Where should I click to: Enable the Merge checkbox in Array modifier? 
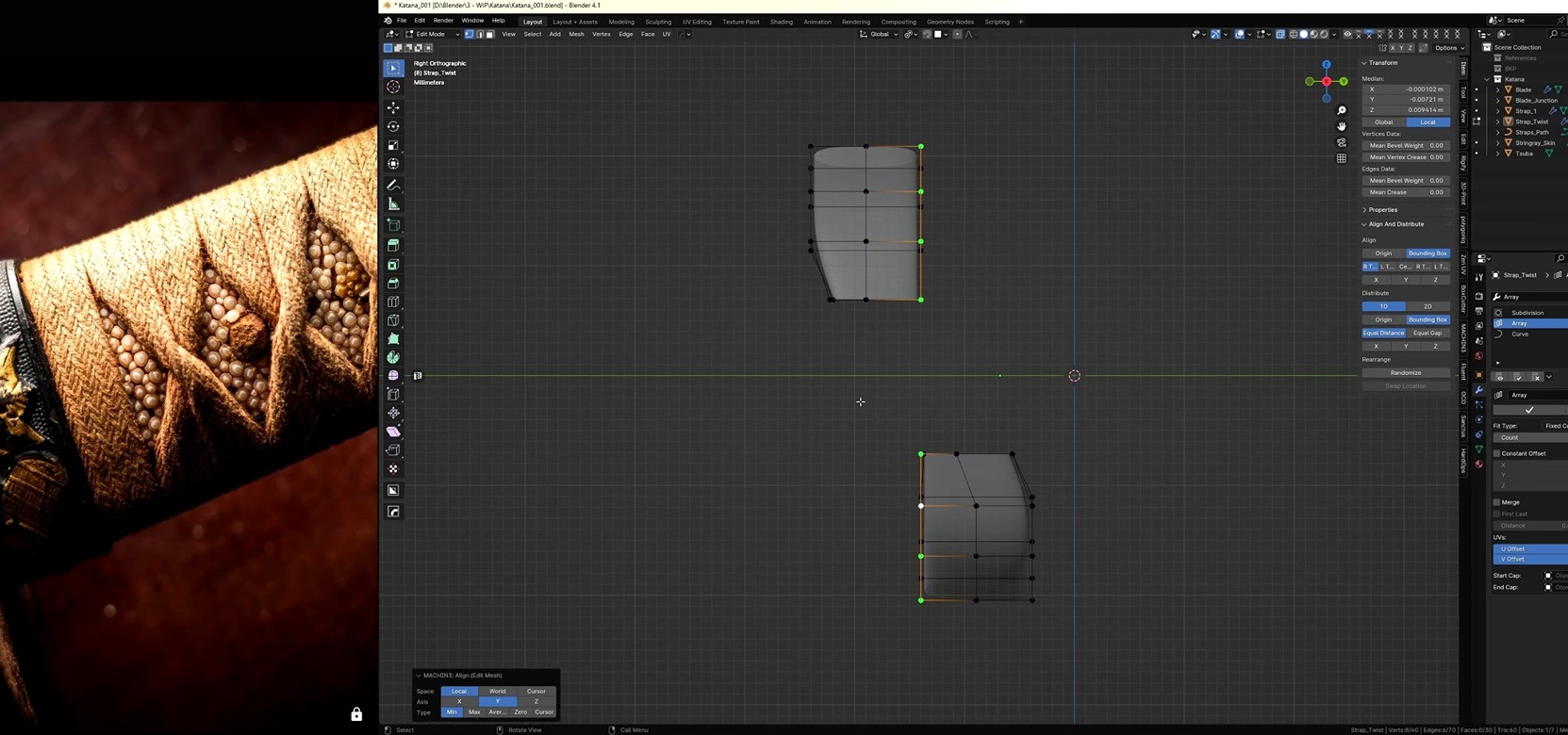(1496, 502)
